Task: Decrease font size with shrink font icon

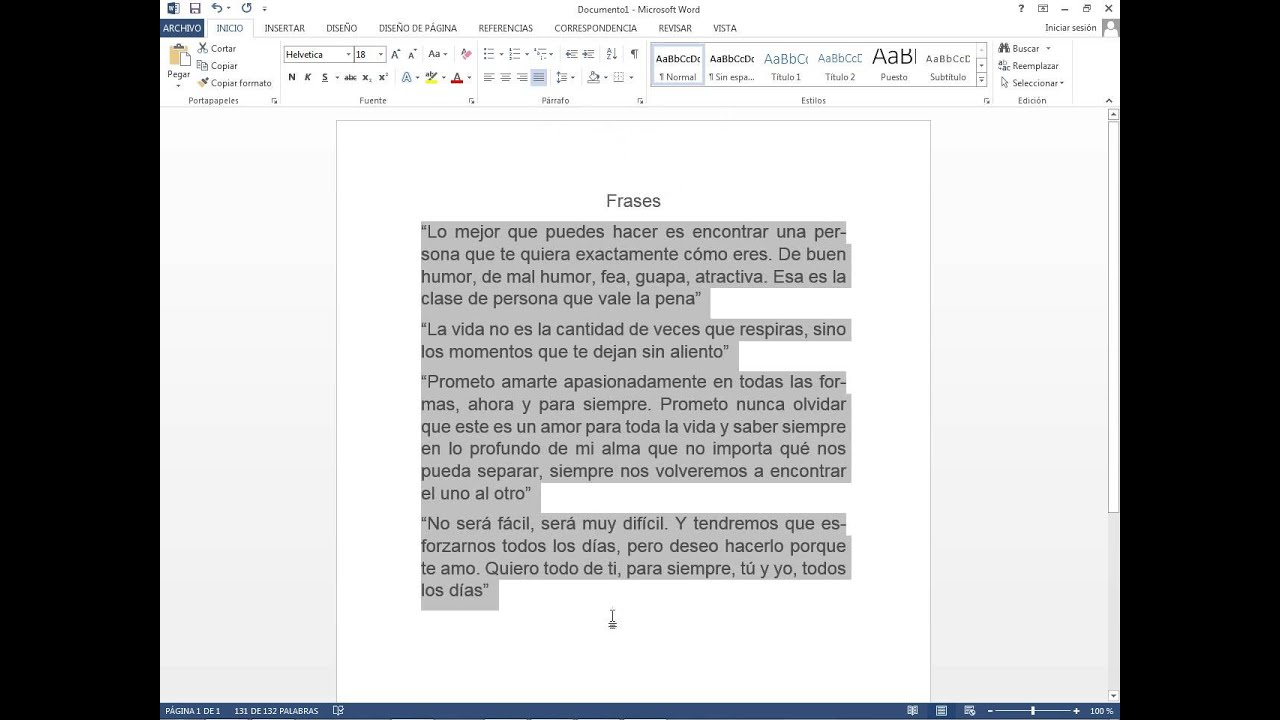Action: [412, 54]
